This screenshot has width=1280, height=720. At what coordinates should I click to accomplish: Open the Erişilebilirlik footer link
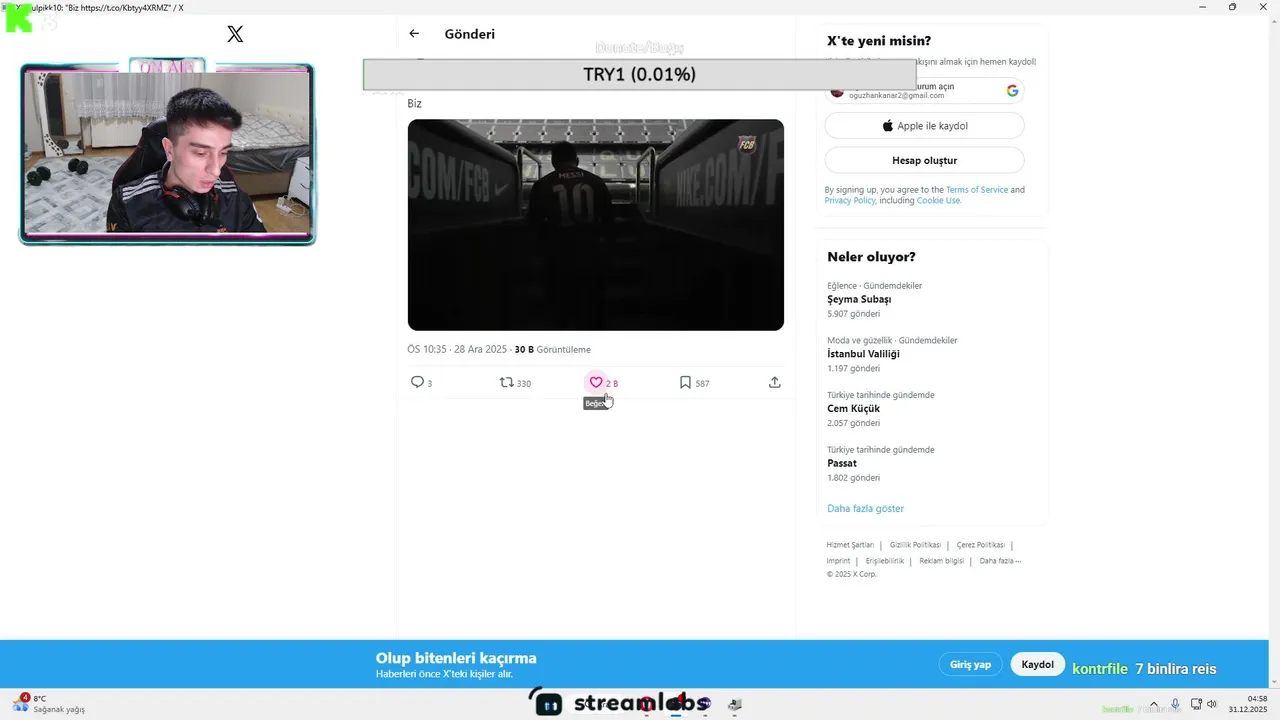[885, 561]
